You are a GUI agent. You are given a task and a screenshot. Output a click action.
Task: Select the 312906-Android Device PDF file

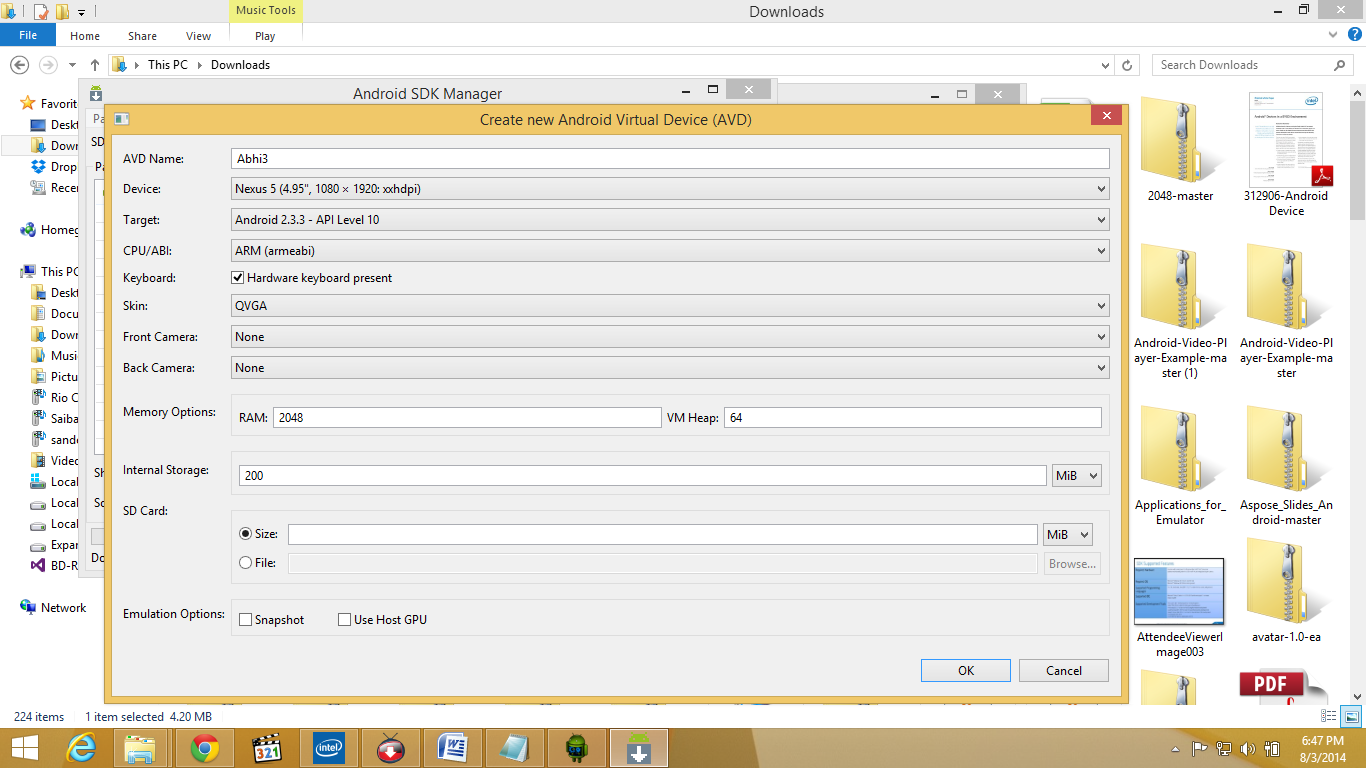1286,154
